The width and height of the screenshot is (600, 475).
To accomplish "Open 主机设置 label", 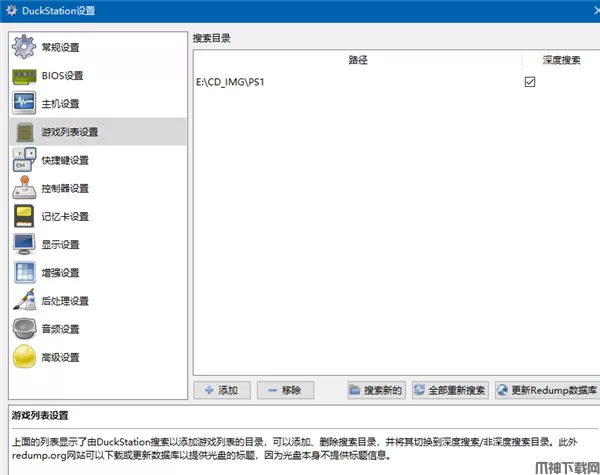I will (x=60, y=104).
